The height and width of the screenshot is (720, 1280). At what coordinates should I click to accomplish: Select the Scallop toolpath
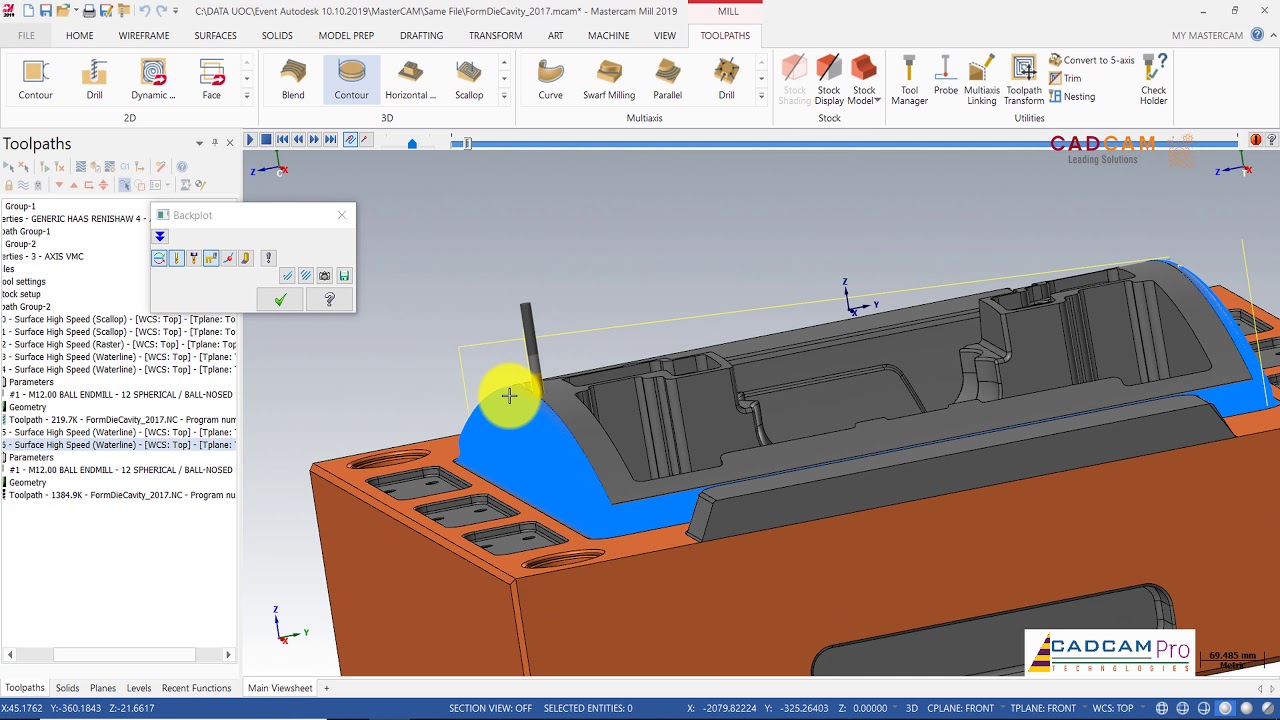point(469,79)
